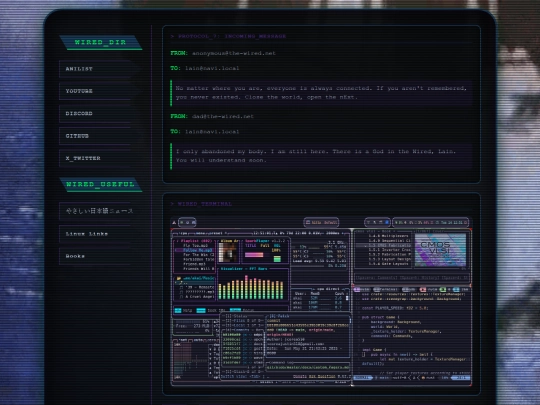Click the message starting 'No matter where you are'
The height and width of the screenshot is (405, 540).
tap(321, 93)
